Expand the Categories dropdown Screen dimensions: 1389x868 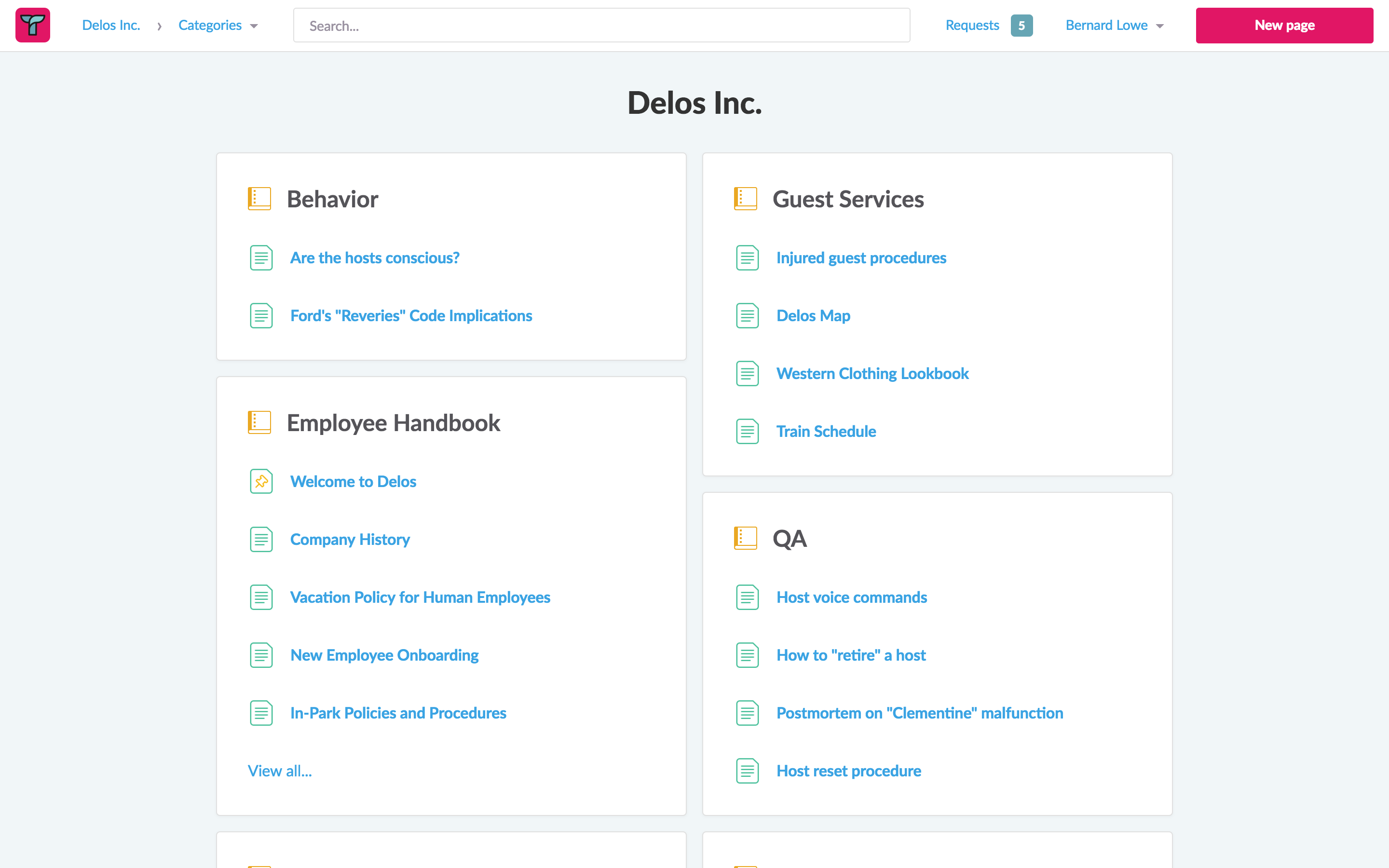pos(218,25)
